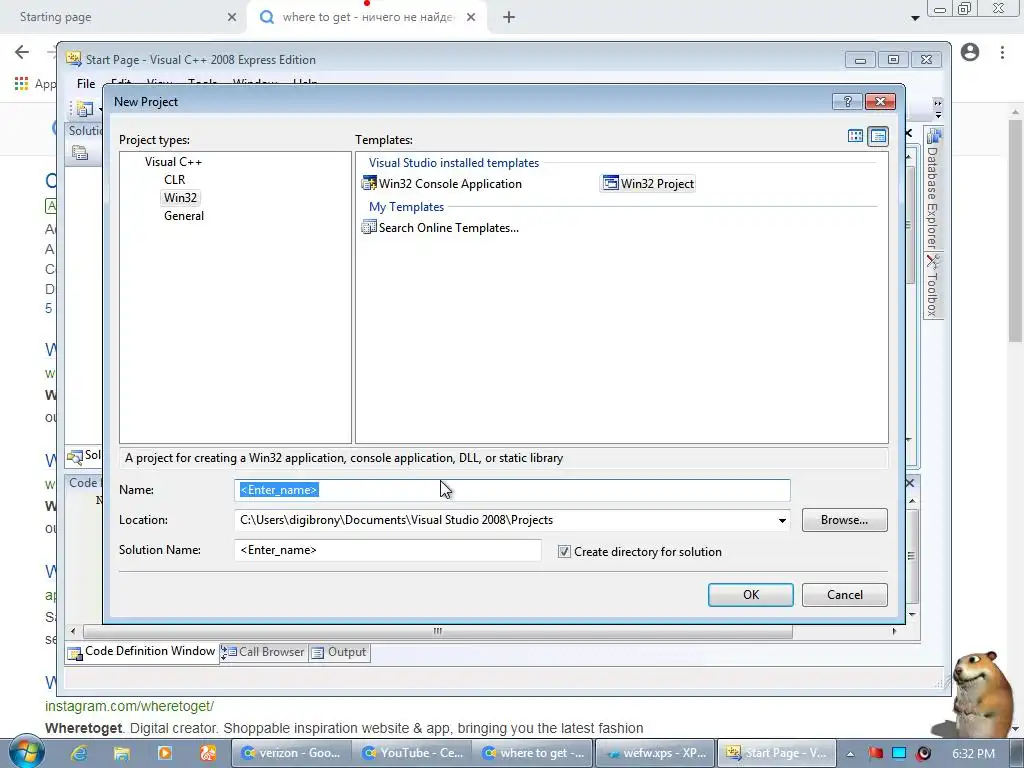
Task: Switch to Call Browser tab
Action: coord(263,652)
